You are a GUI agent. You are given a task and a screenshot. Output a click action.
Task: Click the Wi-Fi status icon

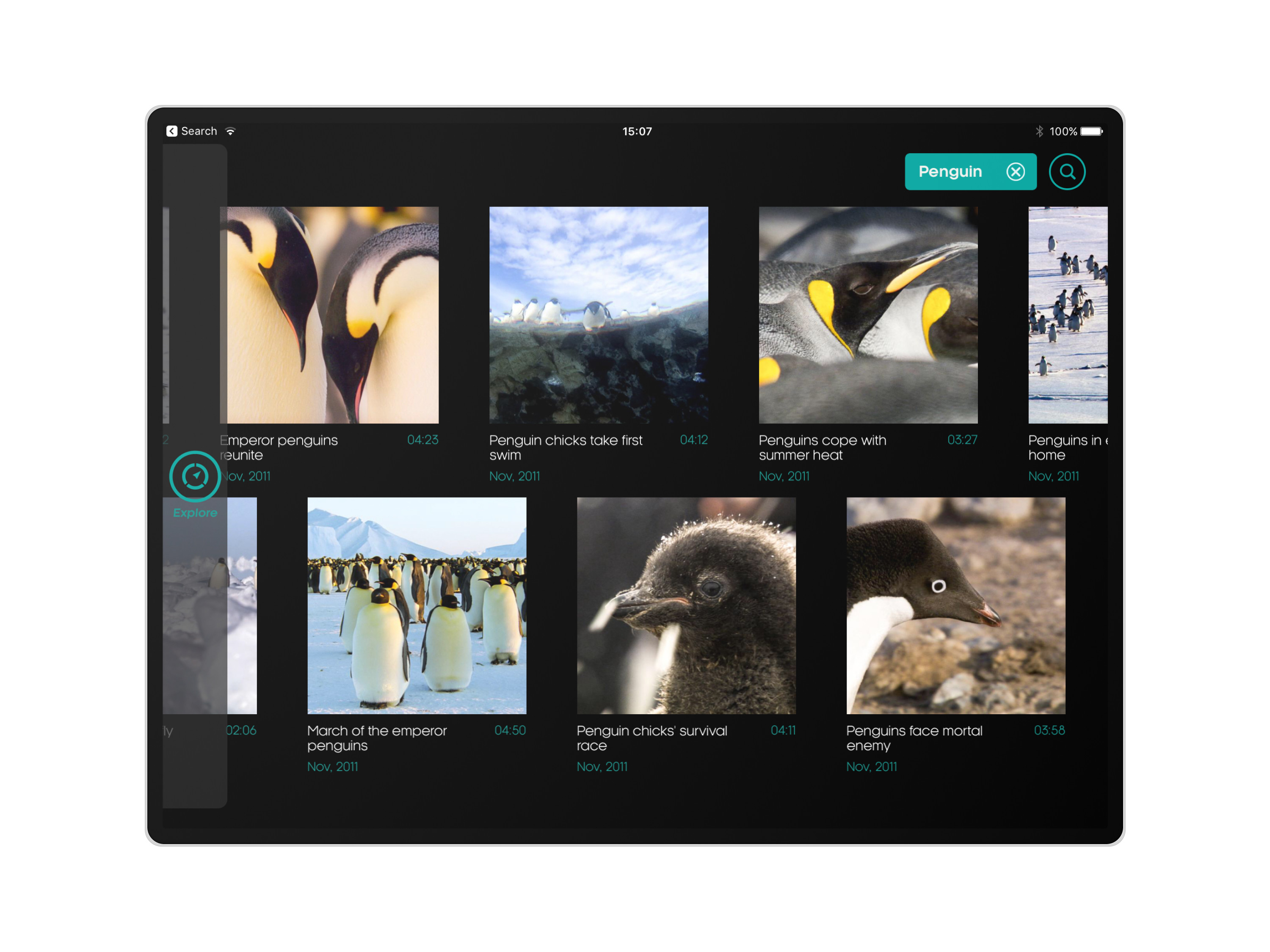(x=231, y=132)
